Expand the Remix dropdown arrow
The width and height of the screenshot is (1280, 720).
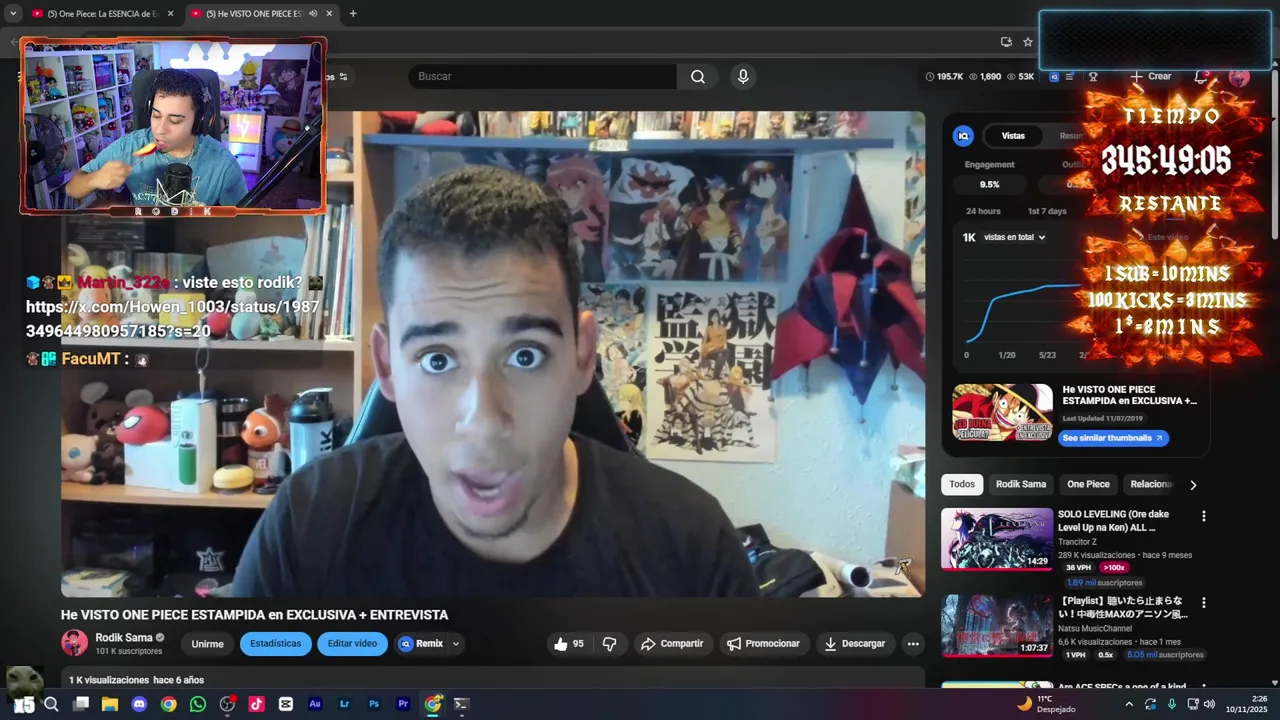(456, 644)
